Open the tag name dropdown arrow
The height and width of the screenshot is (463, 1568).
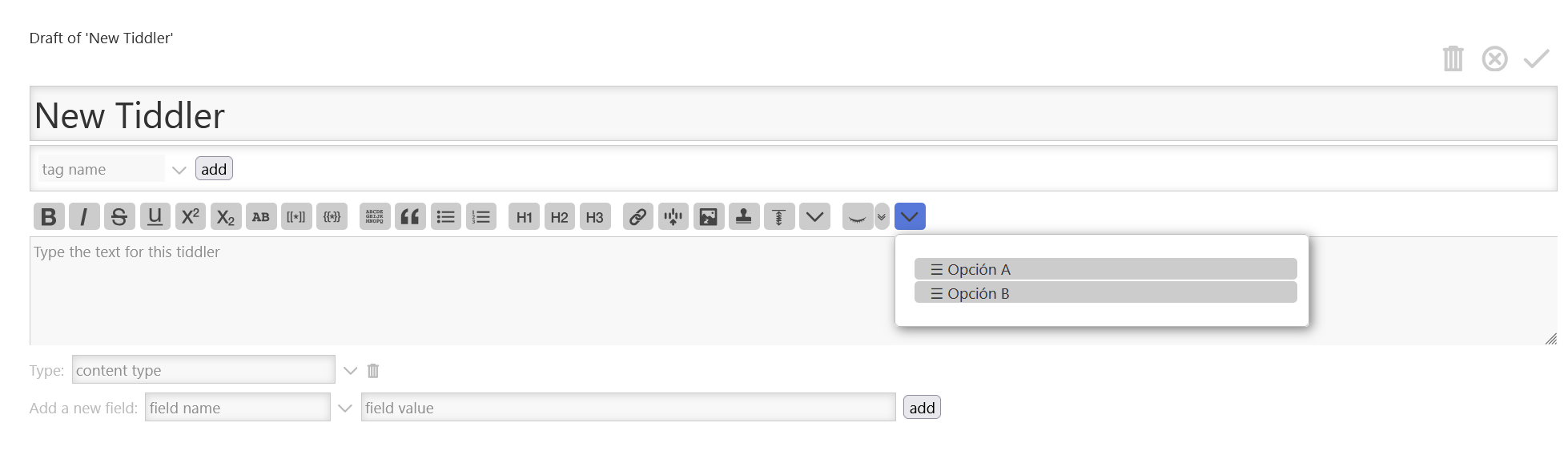coord(179,170)
